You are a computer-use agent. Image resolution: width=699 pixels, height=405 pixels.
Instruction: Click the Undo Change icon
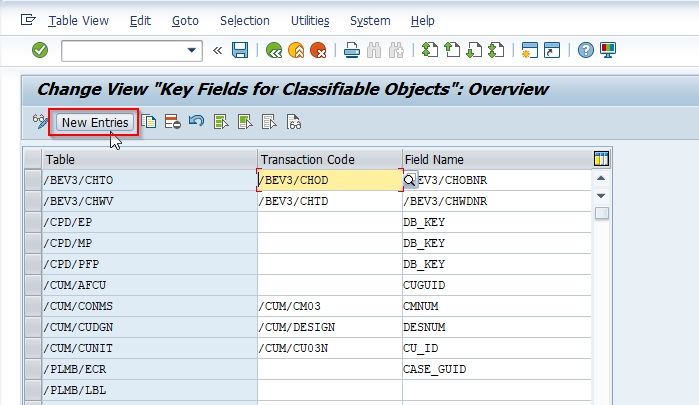[196, 121]
